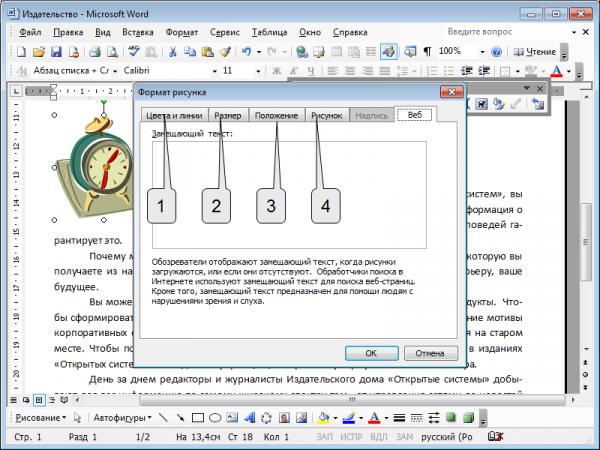600x450 pixels.
Task: Click the Copy icon
Action: [190, 52]
